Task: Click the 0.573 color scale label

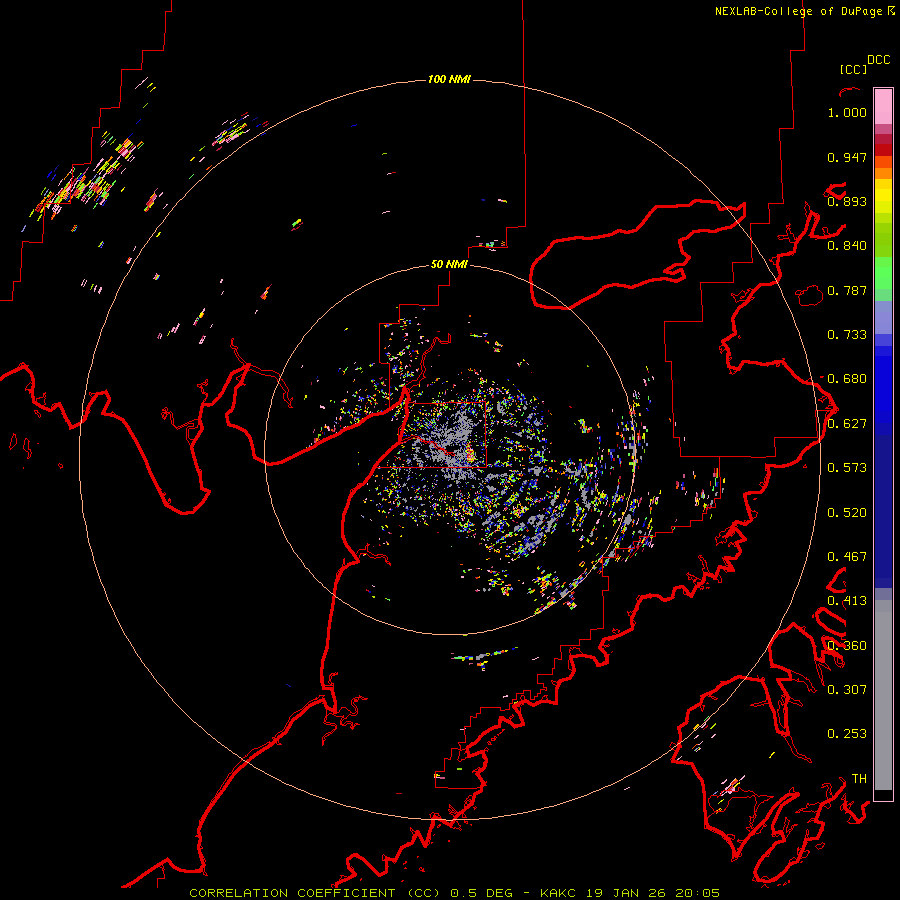Action: tap(847, 468)
